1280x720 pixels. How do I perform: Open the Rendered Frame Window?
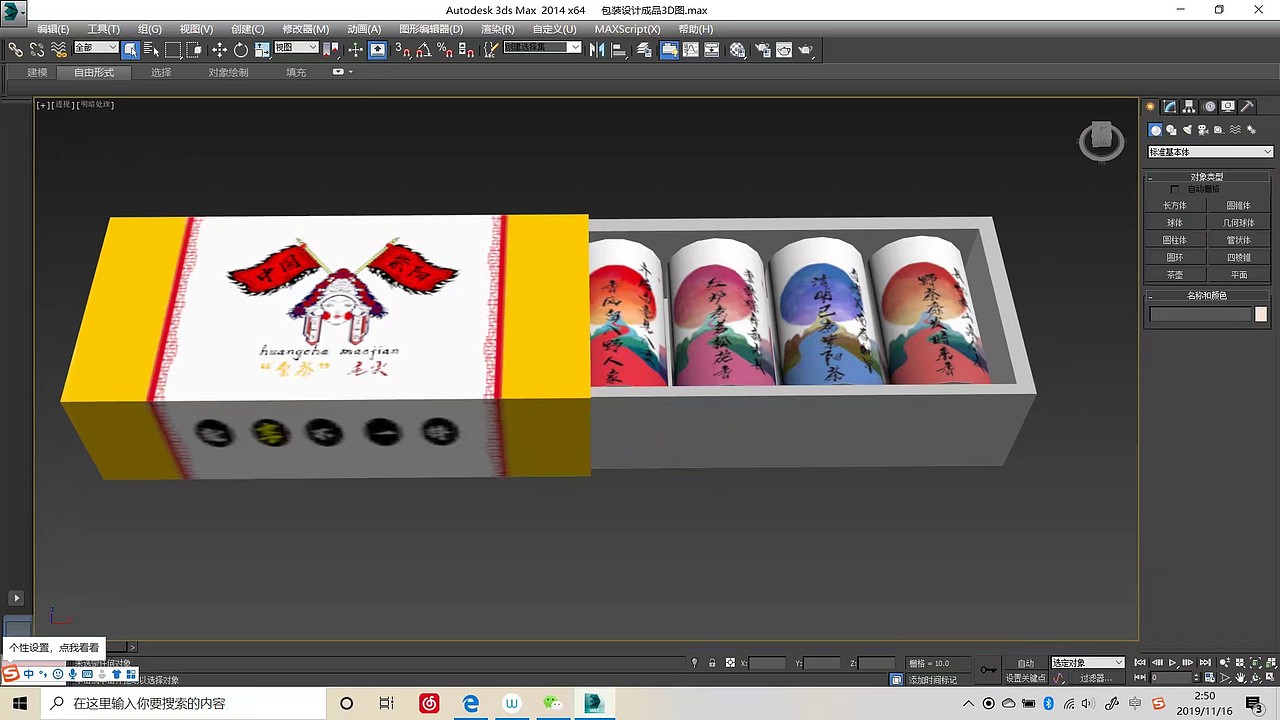point(784,49)
